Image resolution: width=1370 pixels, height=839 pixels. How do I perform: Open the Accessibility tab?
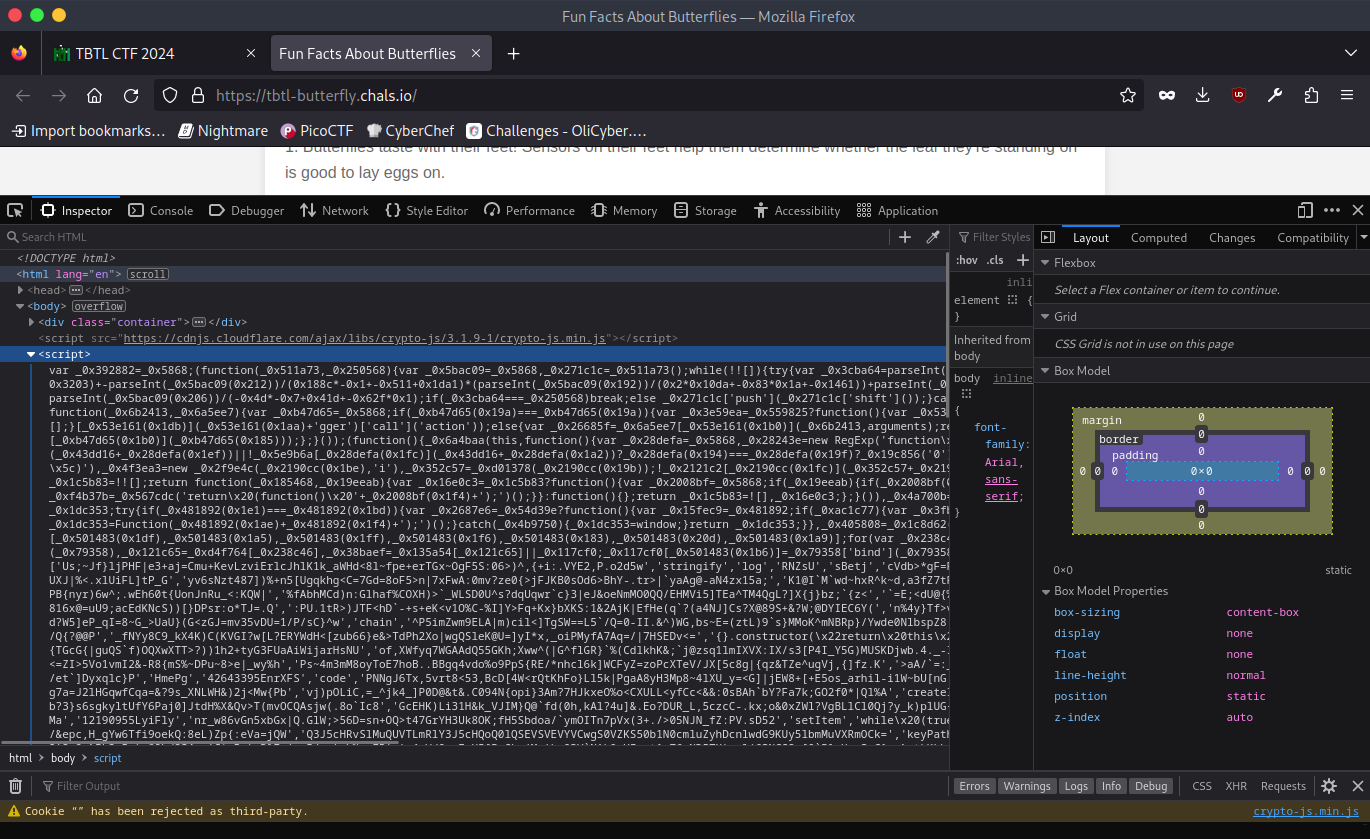pos(796,210)
